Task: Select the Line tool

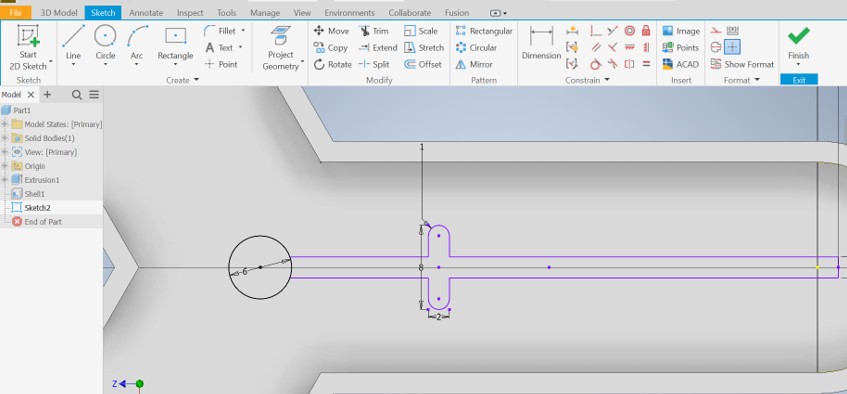Action: click(73, 42)
